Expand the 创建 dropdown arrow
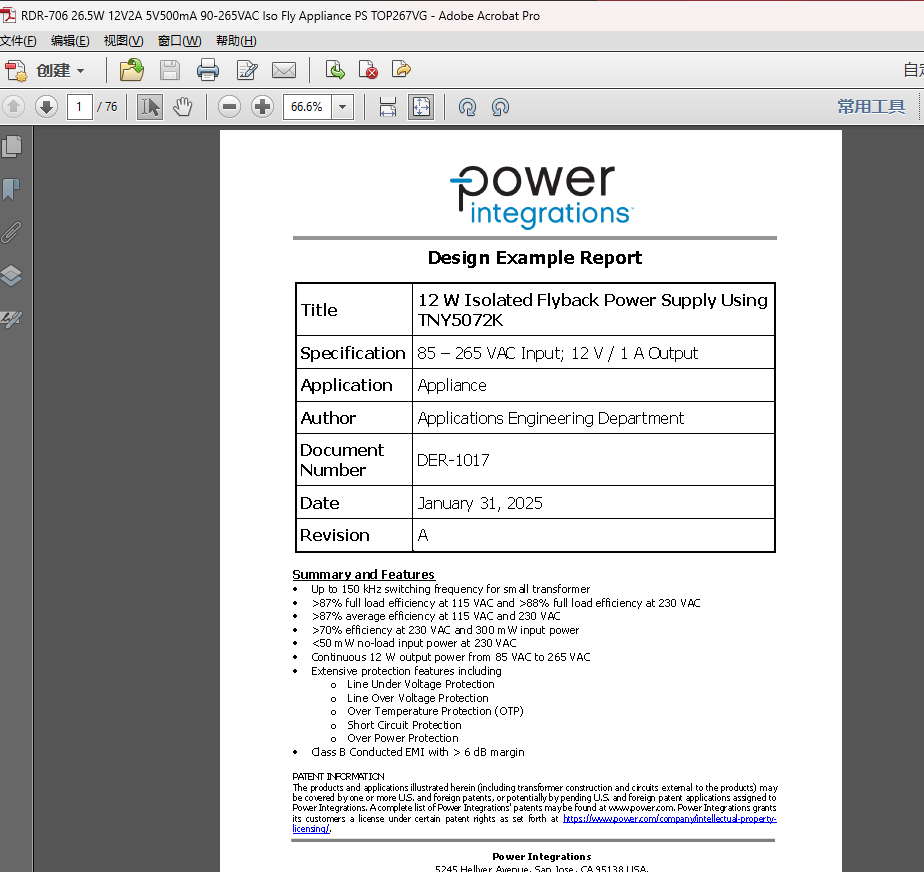This screenshot has height=872, width=924. click(x=81, y=71)
